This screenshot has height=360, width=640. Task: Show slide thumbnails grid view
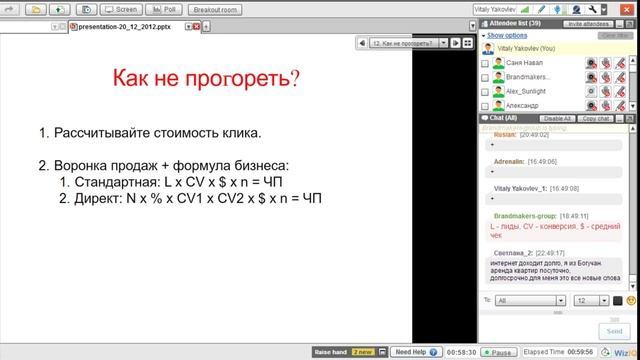(467, 43)
